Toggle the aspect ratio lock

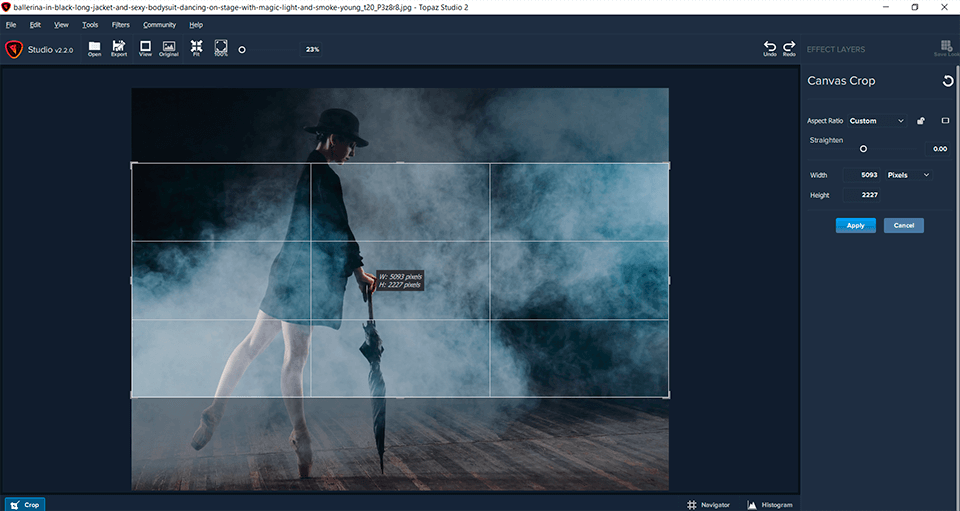point(920,121)
